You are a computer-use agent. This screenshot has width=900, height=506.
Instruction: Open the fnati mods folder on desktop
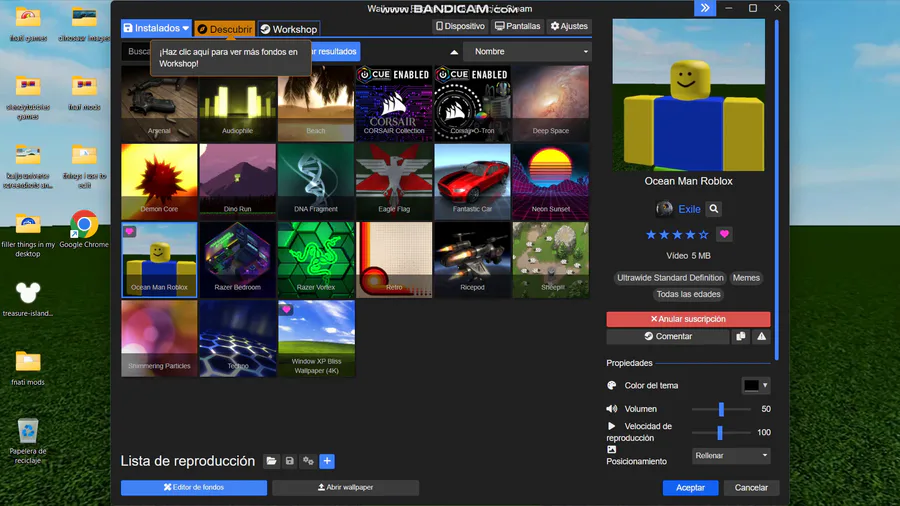tap(28, 367)
